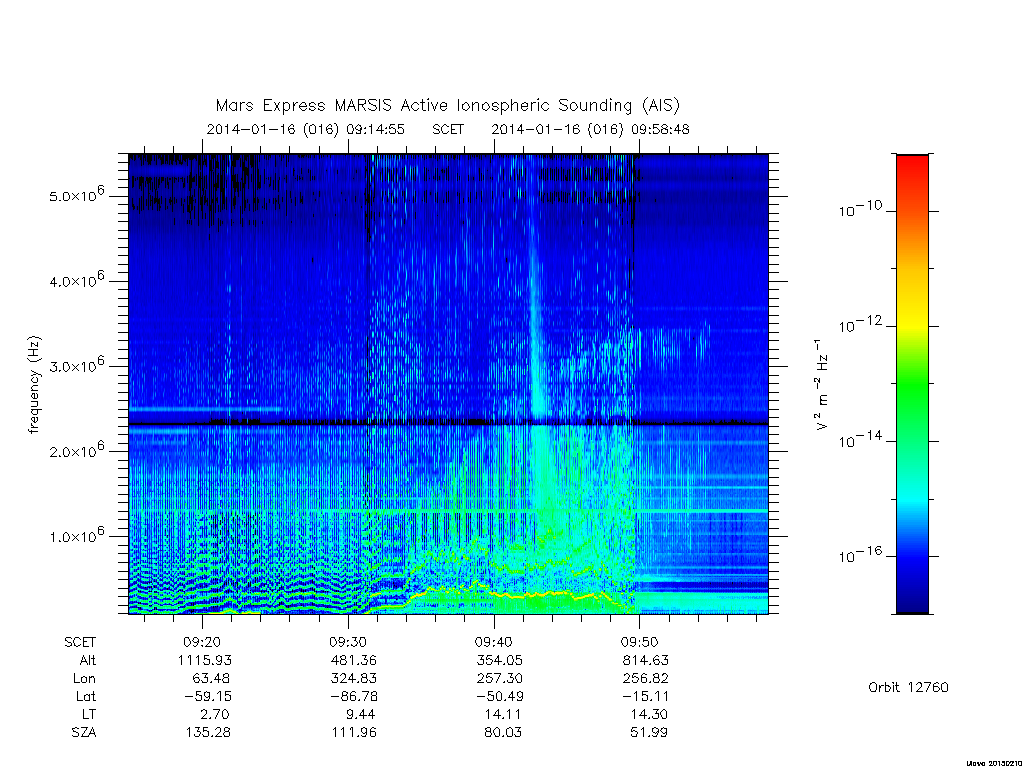The width and height of the screenshot is (1024, 768).
Task: Click the end time 09:58:48 label
Action: [660, 129]
